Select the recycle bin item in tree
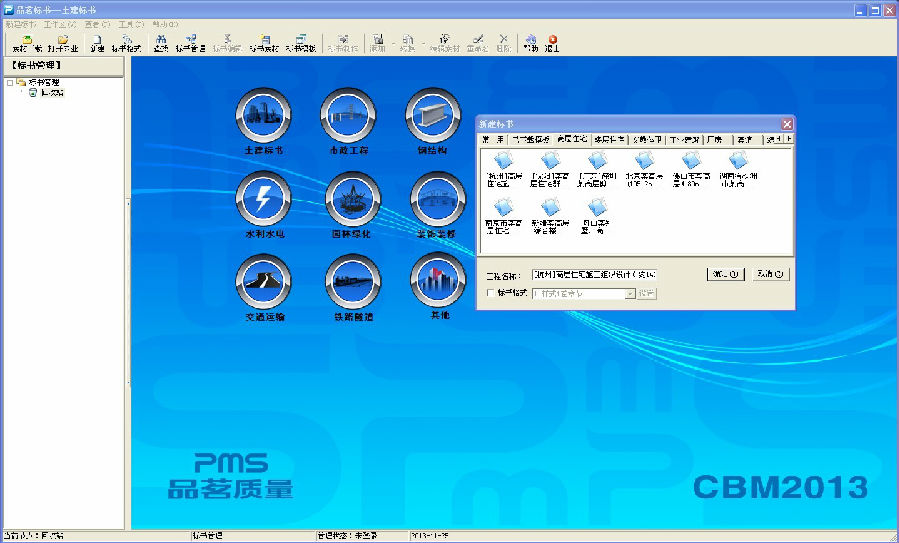 [46, 93]
